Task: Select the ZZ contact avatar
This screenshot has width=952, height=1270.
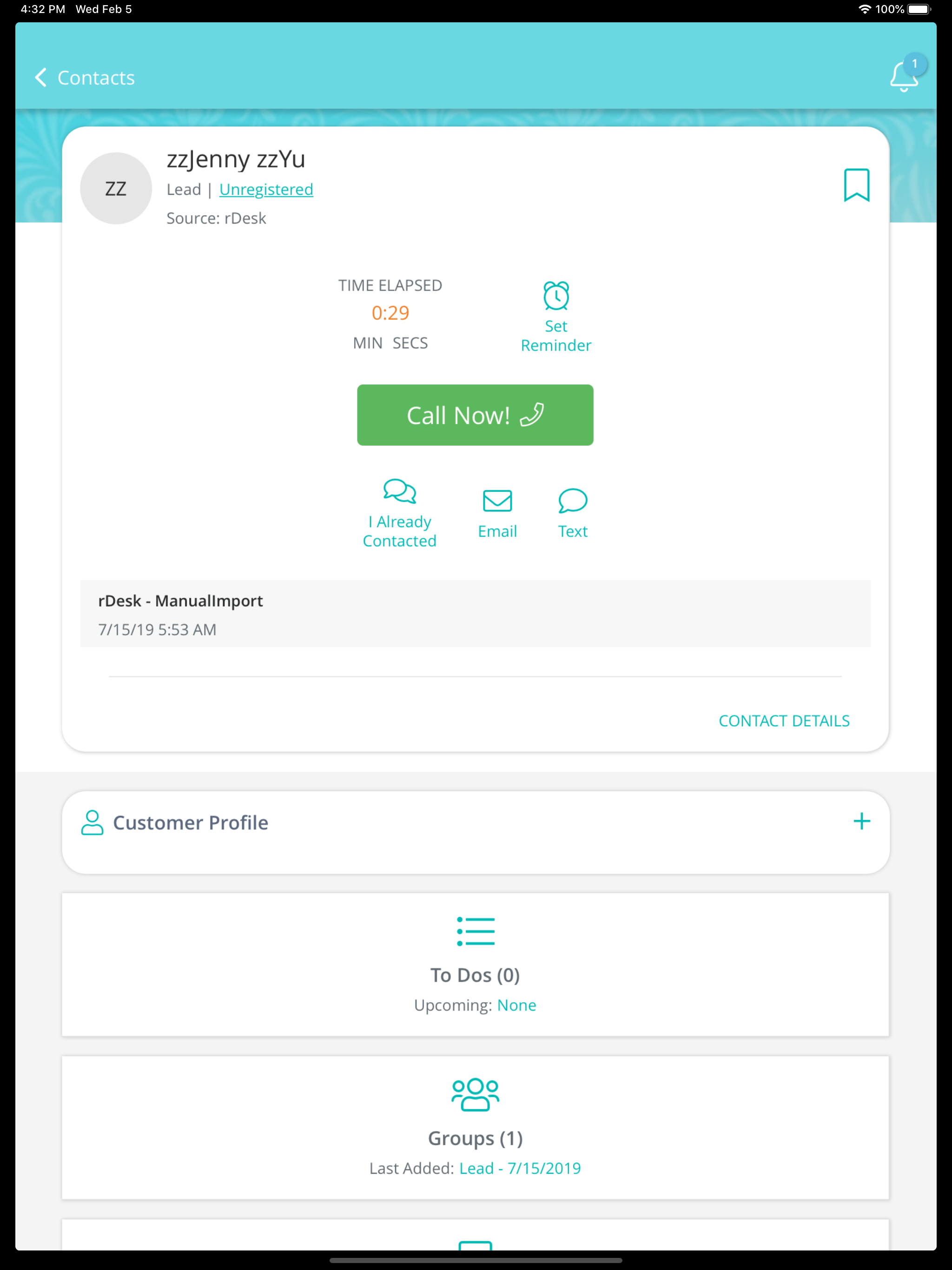Action: pos(116,188)
